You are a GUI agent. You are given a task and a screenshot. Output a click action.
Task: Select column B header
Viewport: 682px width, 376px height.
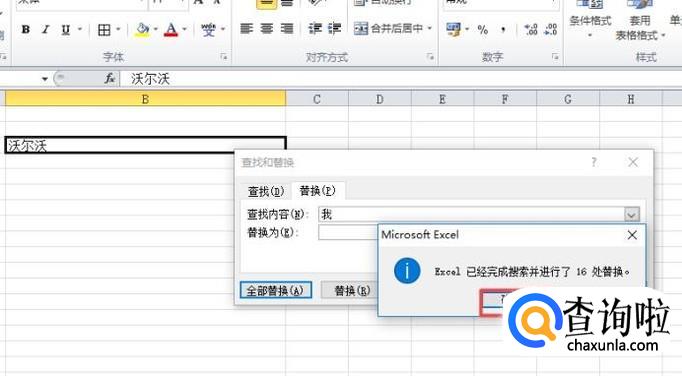click(x=145, y=99)
